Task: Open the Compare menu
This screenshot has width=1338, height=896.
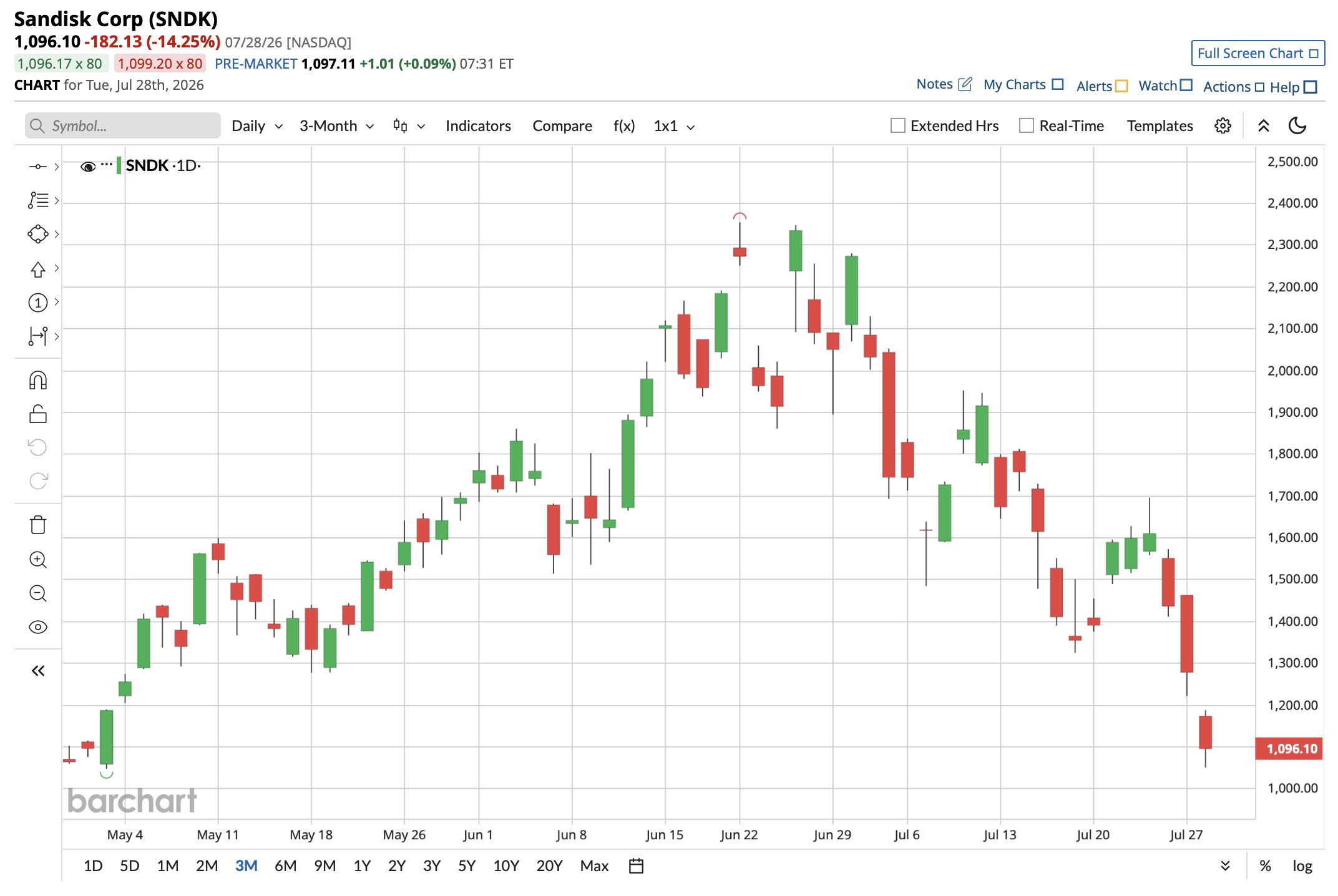Action: 562,126
